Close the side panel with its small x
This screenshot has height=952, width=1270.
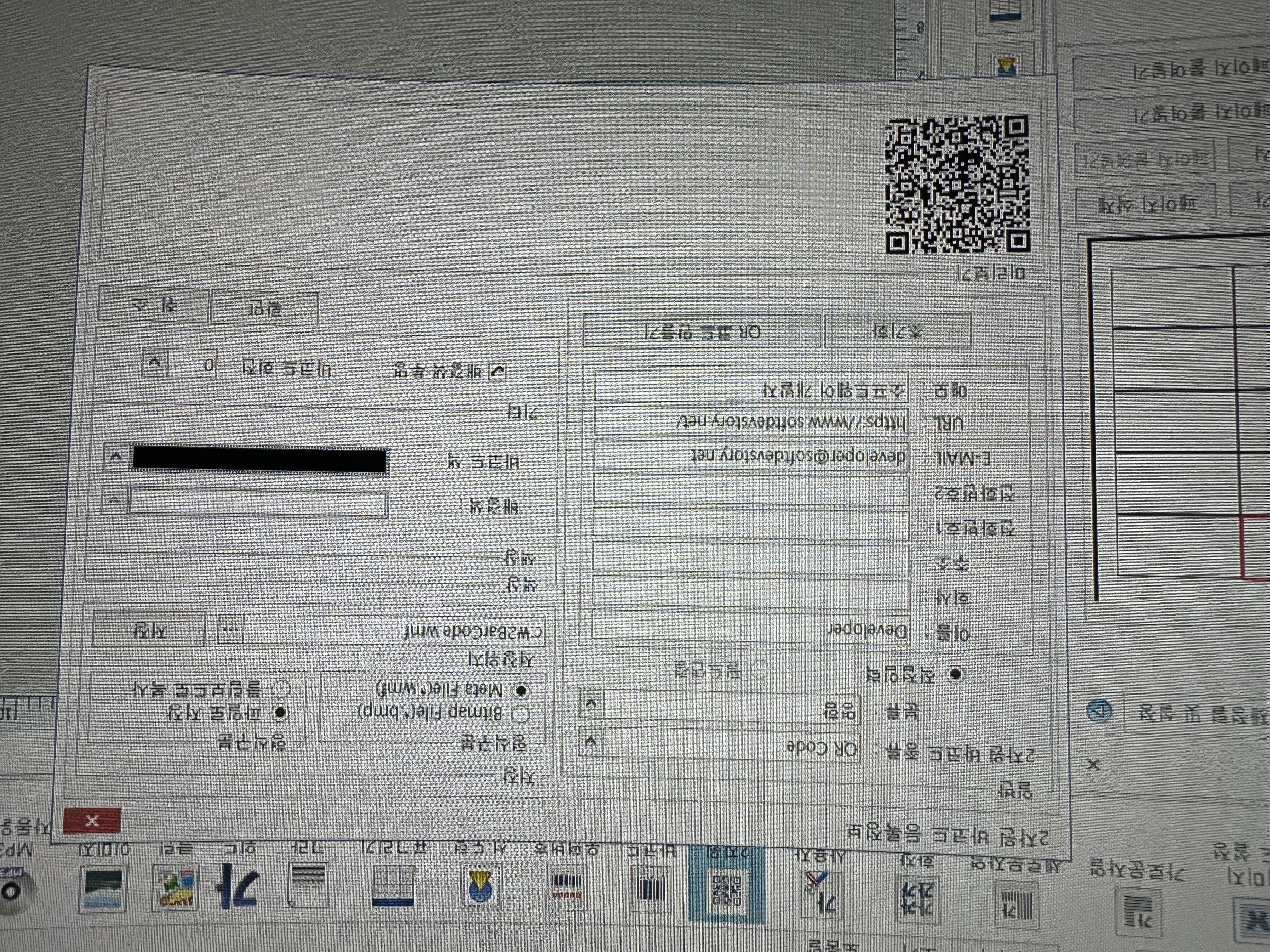coord(1094,764)
